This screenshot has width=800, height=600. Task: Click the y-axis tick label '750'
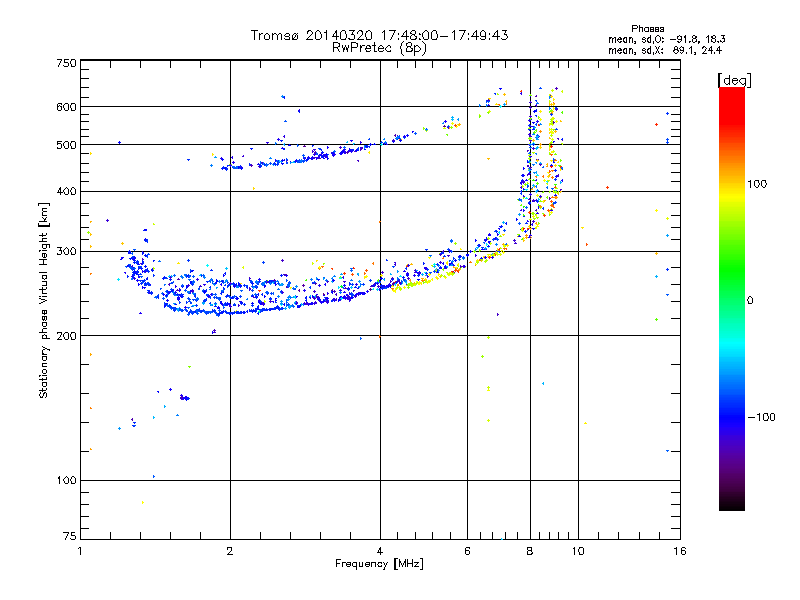point(66,63)
